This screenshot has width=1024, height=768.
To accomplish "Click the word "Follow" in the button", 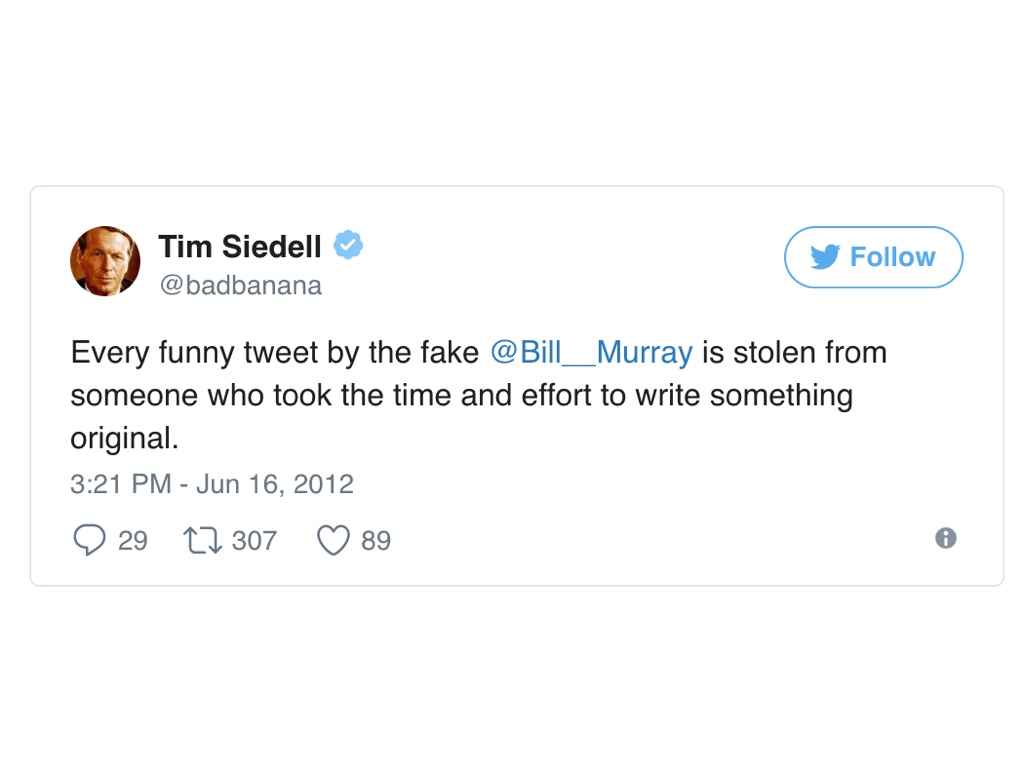I will pyautogui.click(x=892, y=257).
